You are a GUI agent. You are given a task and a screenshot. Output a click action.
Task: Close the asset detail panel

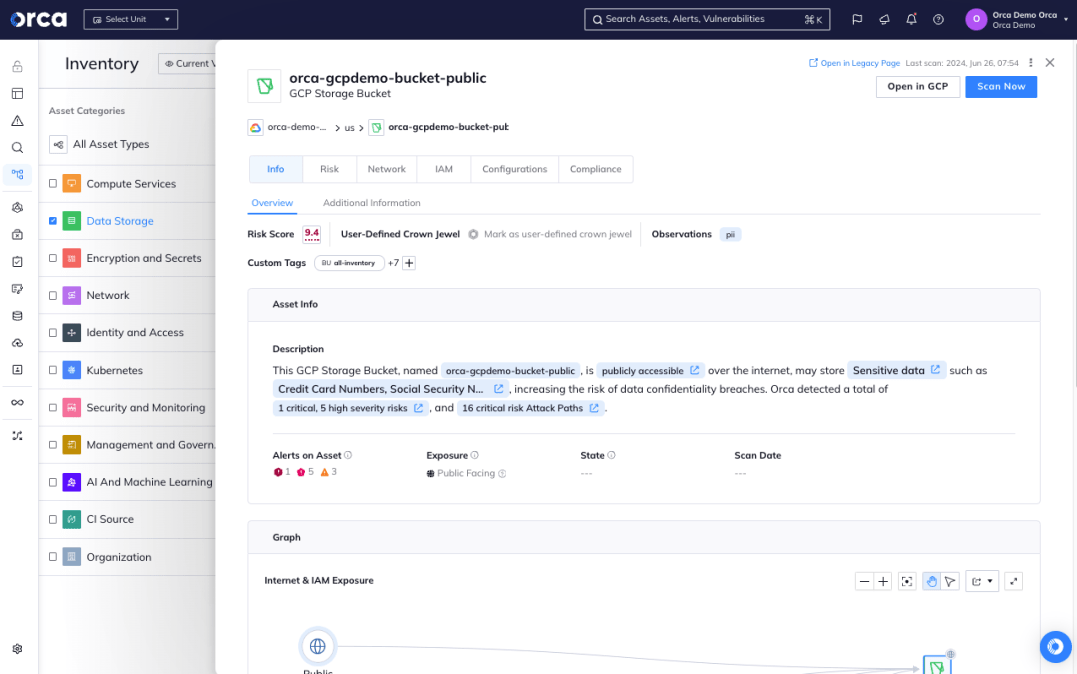coord(1050,63)
